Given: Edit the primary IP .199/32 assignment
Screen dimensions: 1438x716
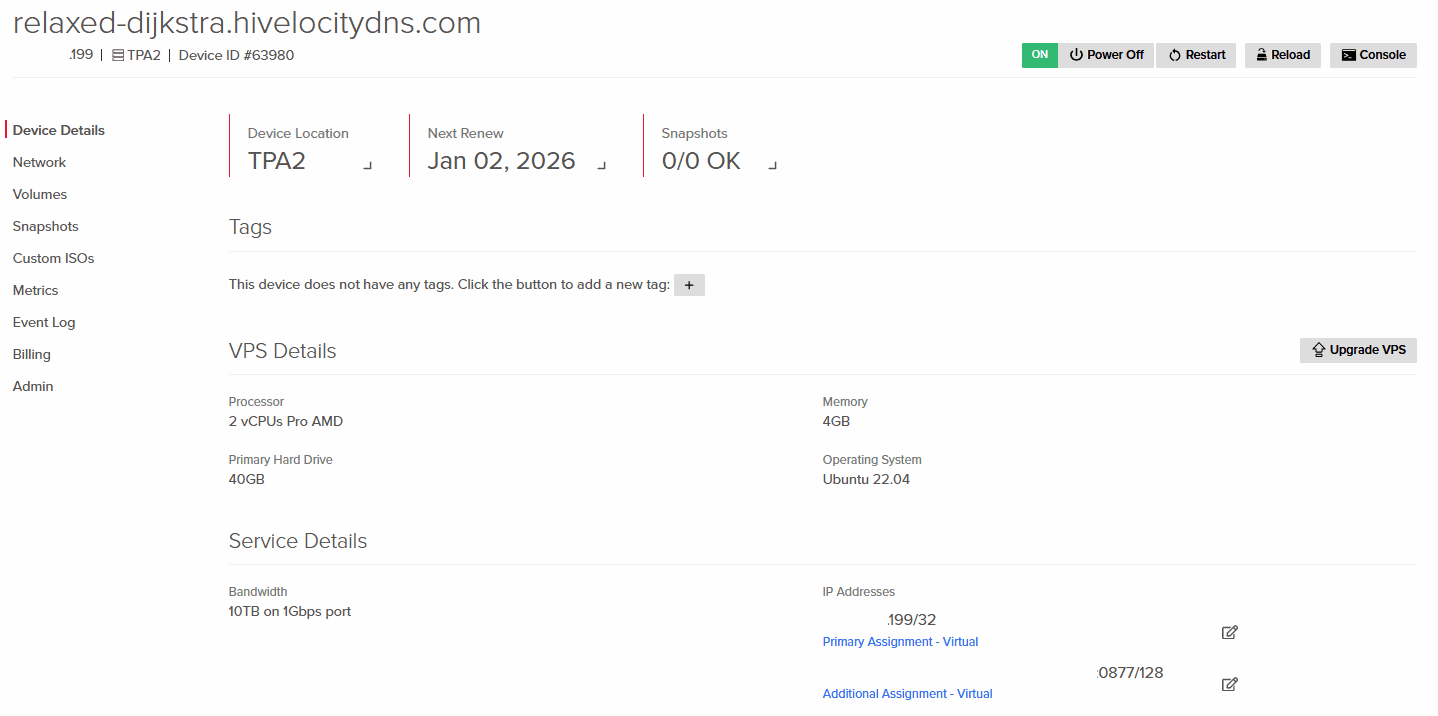Looking at the screenshot, I should coord(1230,632).
